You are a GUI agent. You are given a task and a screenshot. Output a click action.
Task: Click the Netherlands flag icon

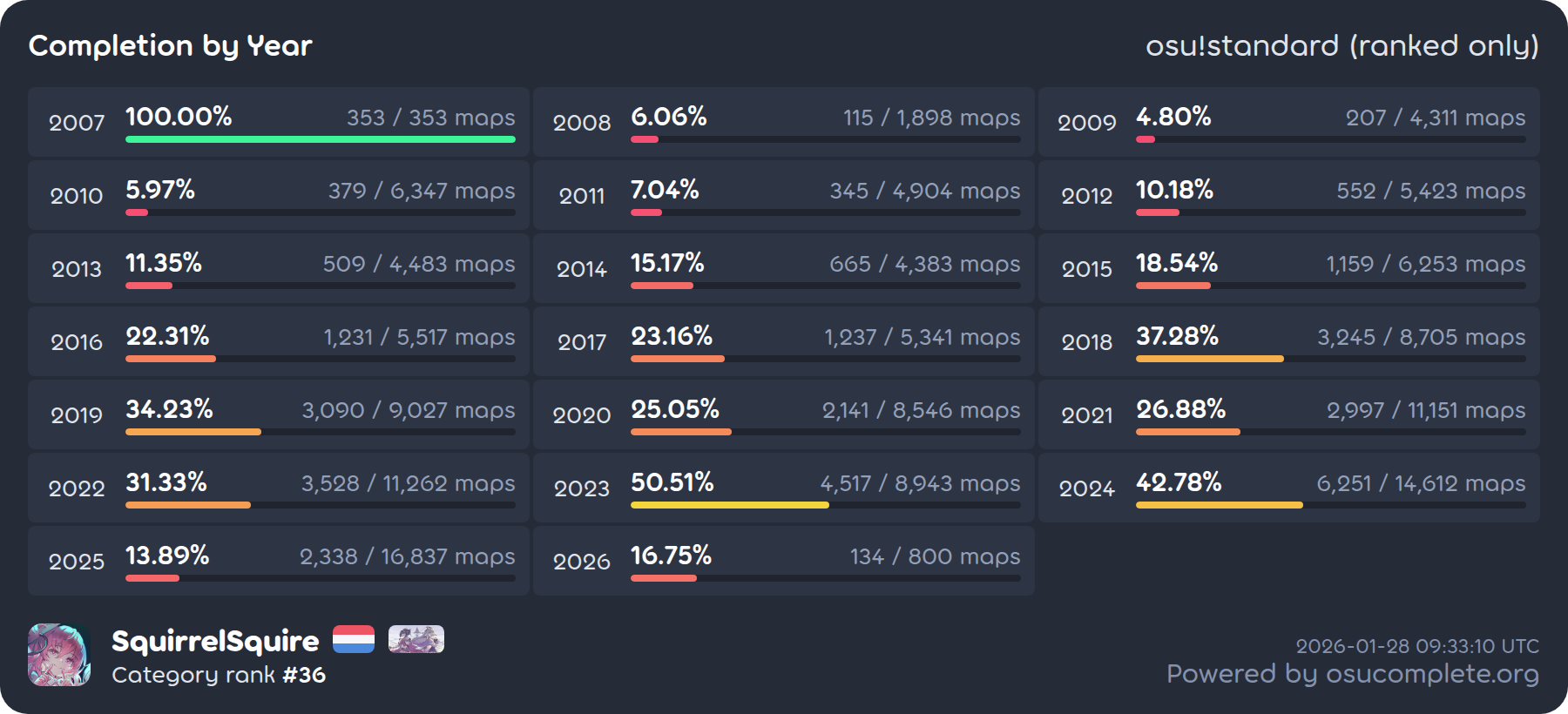pyautogui.click(x=354, y=639)
